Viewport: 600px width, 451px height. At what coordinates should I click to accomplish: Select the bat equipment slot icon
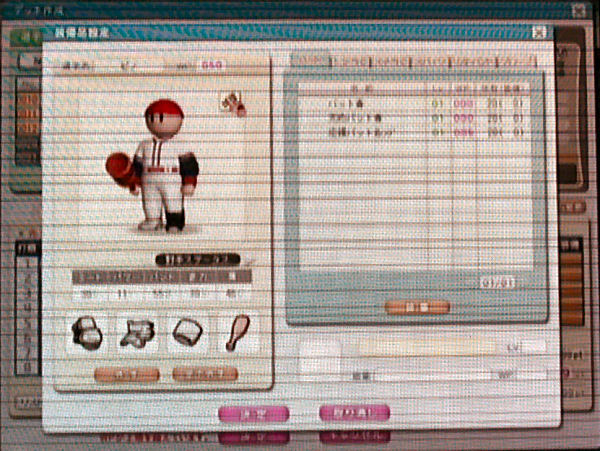pyautogui.click(x=238, y=332)
